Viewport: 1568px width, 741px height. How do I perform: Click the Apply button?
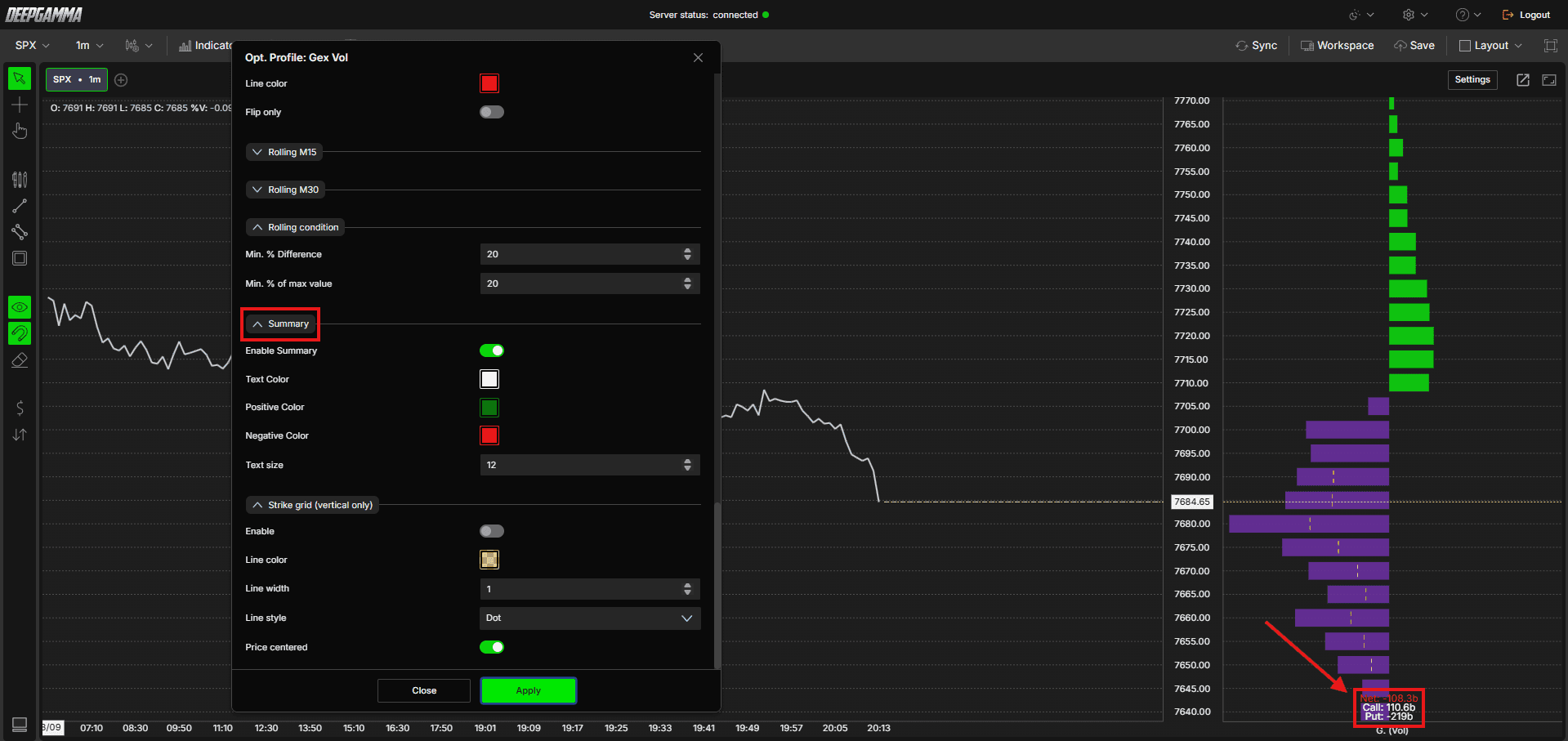(x=529, y=690)
